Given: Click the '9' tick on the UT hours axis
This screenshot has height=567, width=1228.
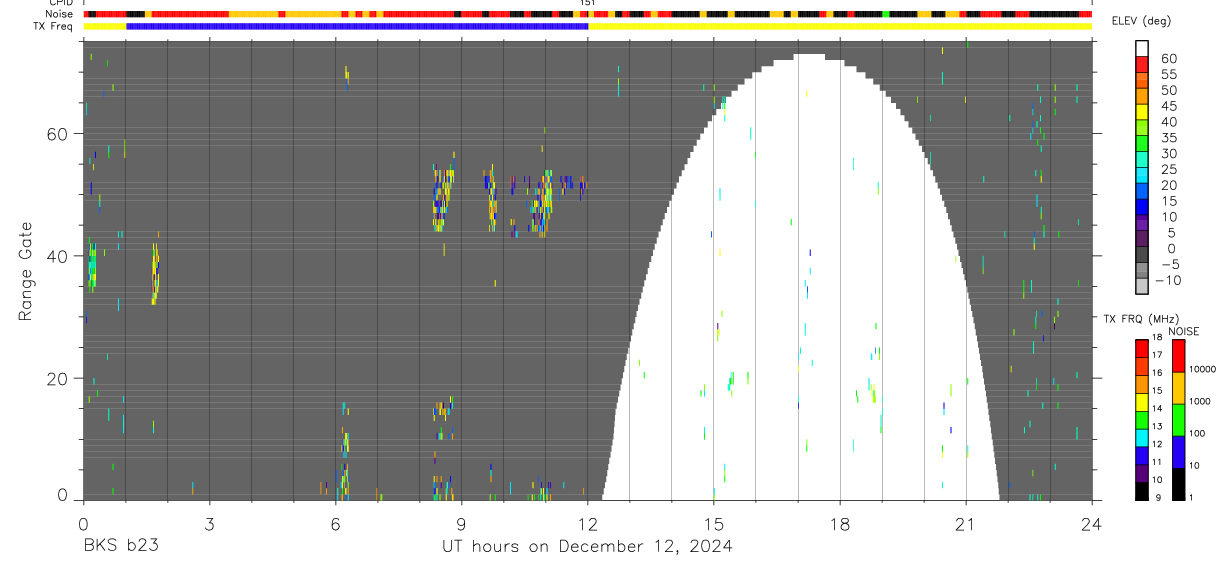Looking at the screenshot, I should [461, 523].
